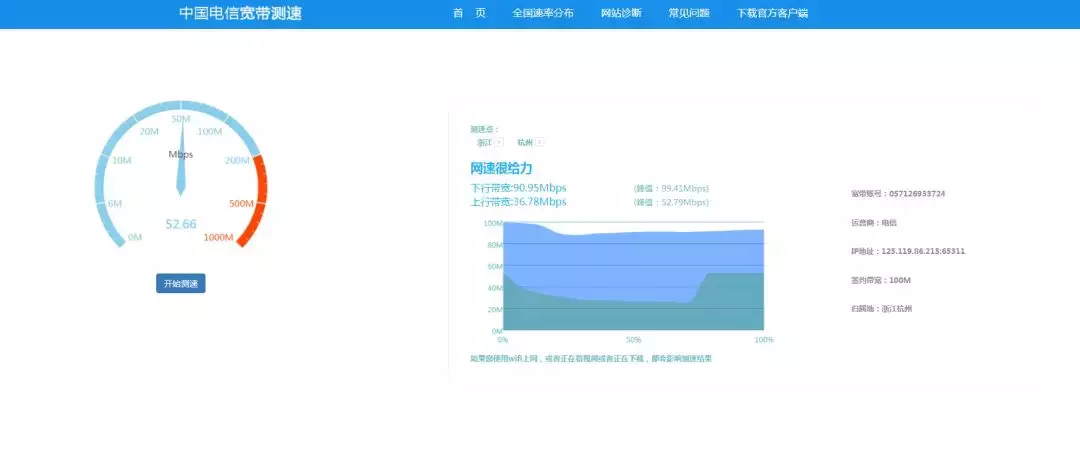The height and width of the screenshot is (458, 1080).
Task: Click the 运营商：电信 entry
Action: tap(874, 222)
